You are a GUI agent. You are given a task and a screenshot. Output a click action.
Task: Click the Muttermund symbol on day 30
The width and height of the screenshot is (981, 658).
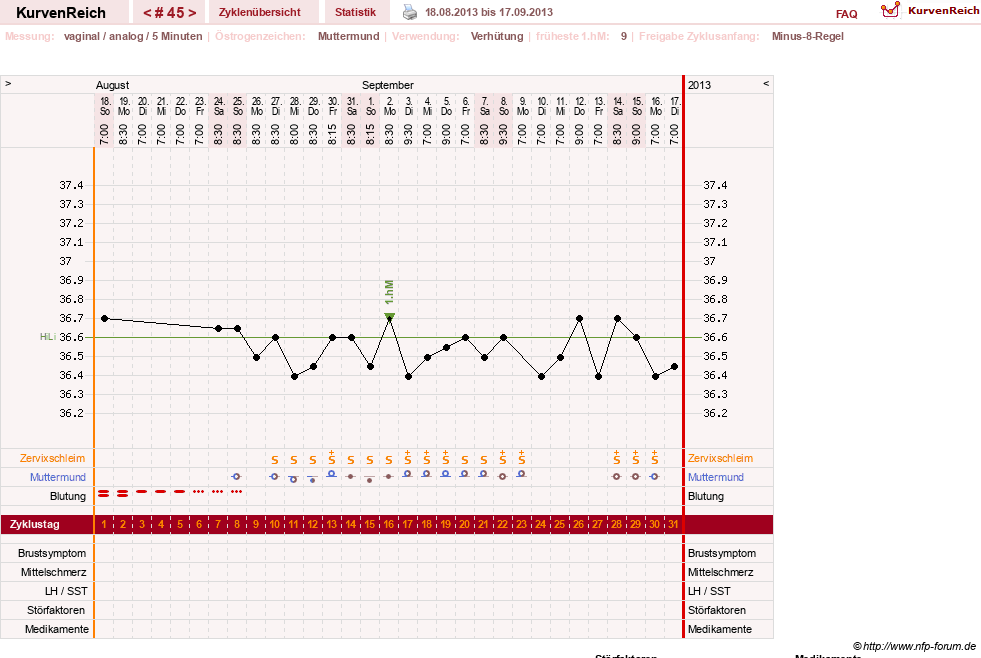coord(654,477)
